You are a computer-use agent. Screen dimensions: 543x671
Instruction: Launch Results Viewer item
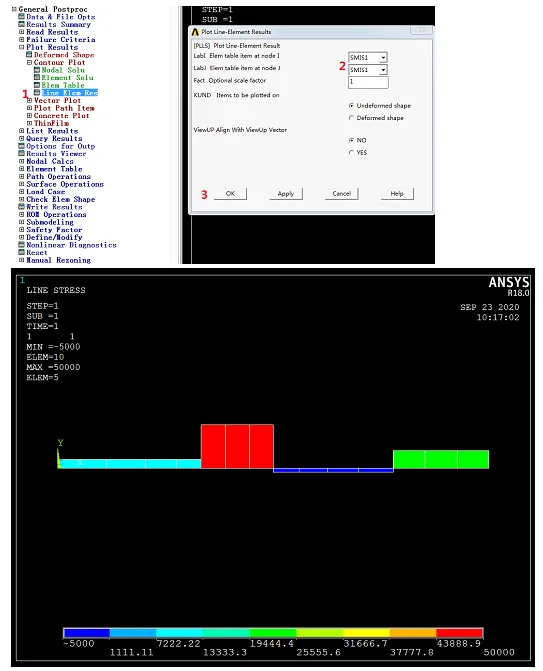coord(56,154)
